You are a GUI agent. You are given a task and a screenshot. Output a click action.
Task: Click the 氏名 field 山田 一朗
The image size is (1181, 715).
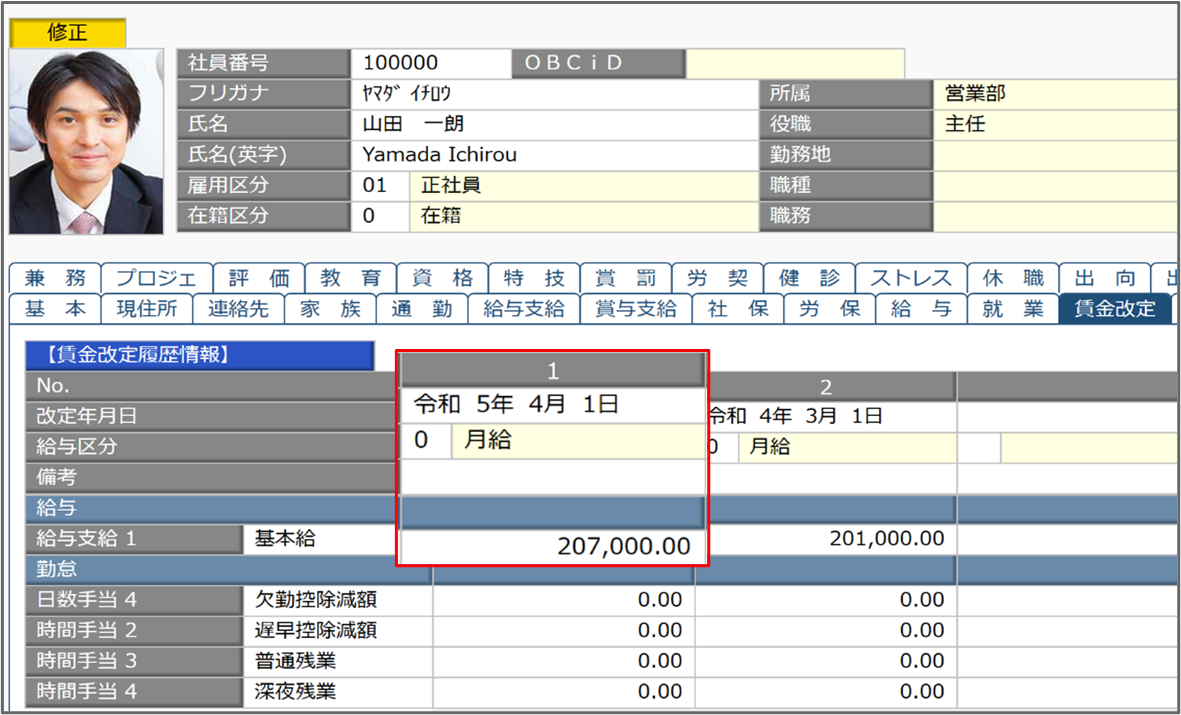554,124
